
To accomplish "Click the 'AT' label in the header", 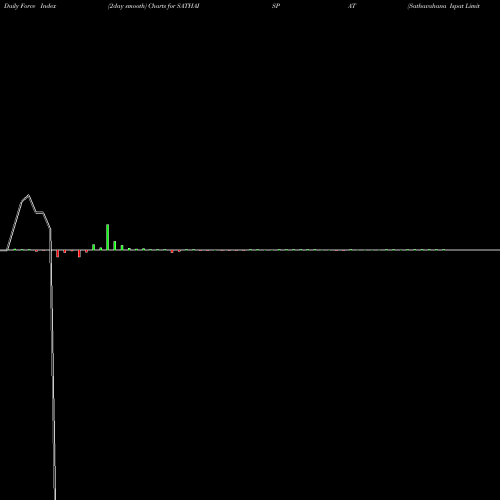I will tap(352, 6).
